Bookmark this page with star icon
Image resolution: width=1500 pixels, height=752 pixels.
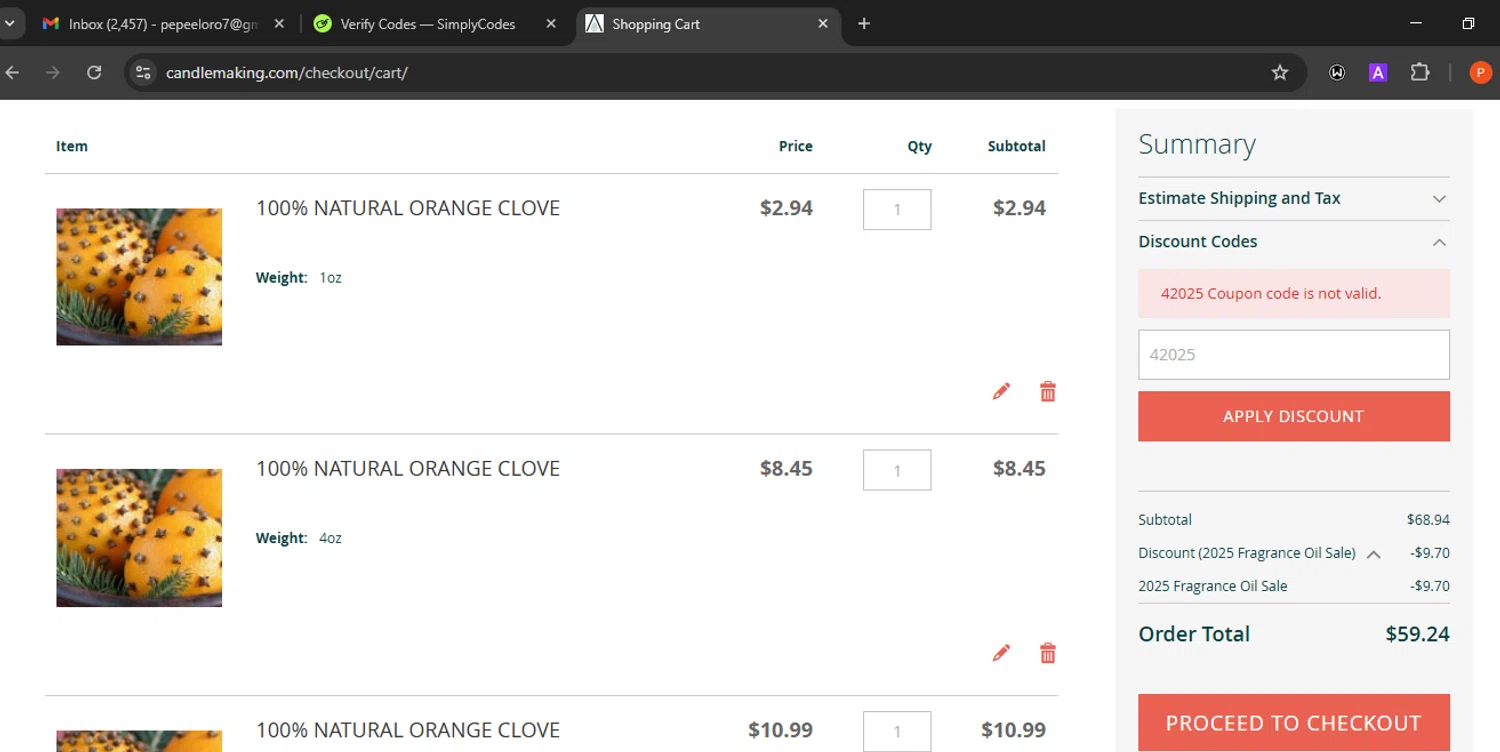click(1280, 72)
